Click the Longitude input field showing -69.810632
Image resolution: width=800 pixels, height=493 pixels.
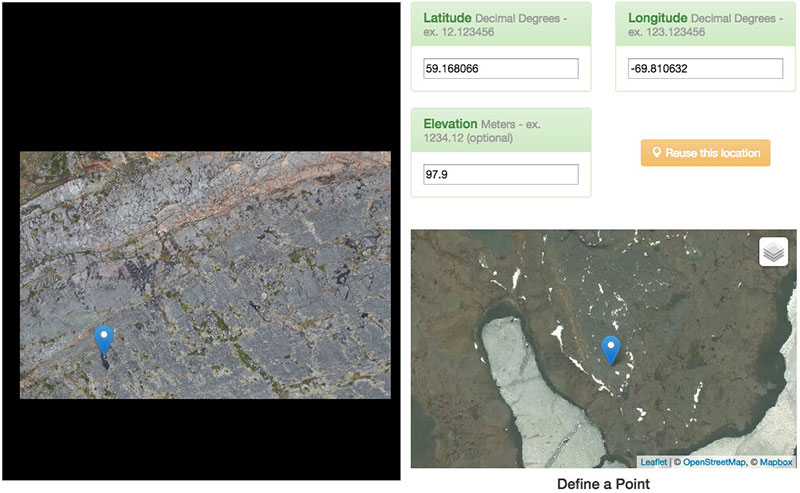click(x=705, y=68)
